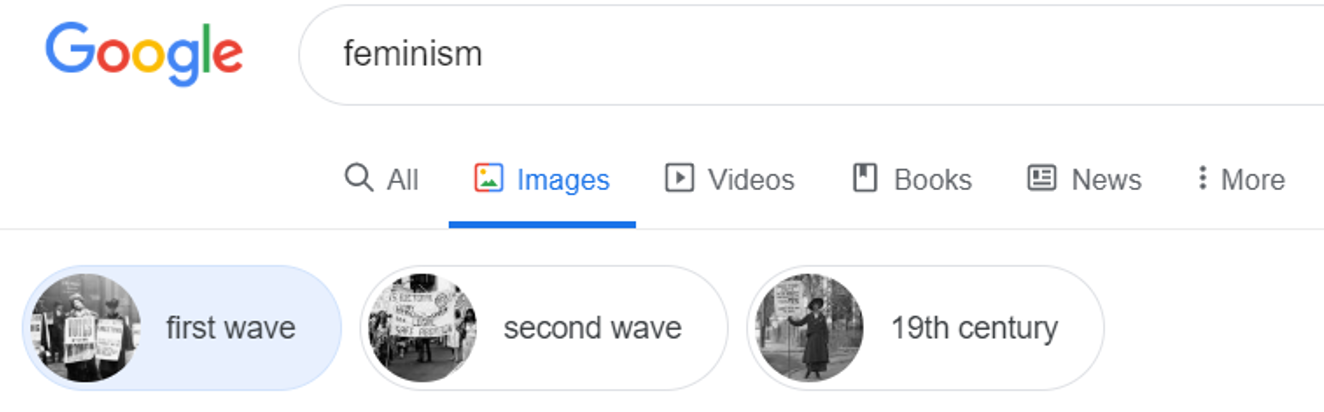Click the Images tab picture icon
Screen dimensions: 1324x412
[x=489, y=178]
